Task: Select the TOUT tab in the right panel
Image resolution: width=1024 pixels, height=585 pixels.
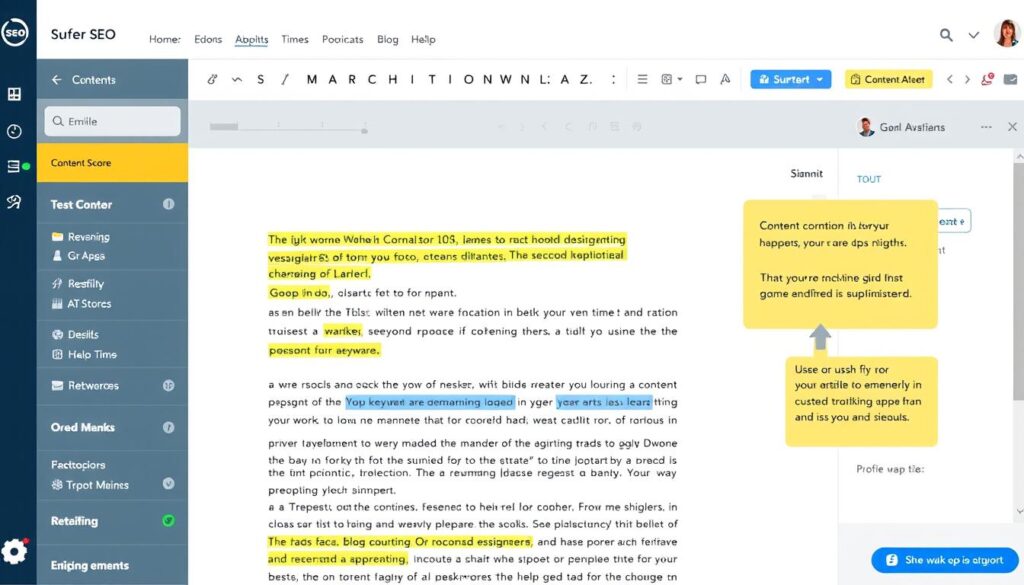Action: (868, 178)
